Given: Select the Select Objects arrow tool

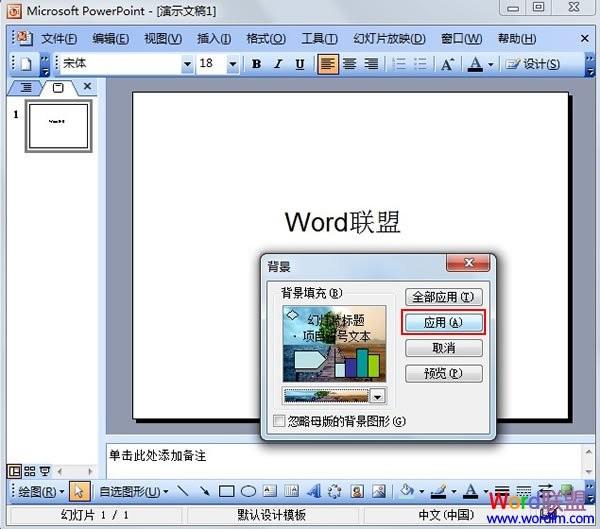Looking at the screenshot, I should (x=80, y=491).
